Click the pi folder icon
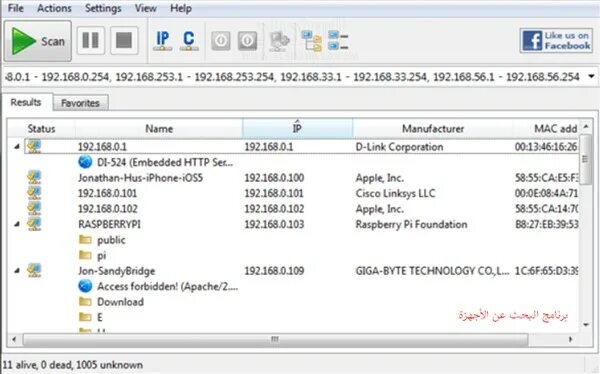Screen dimensions: 600x374 pos(85,255)
